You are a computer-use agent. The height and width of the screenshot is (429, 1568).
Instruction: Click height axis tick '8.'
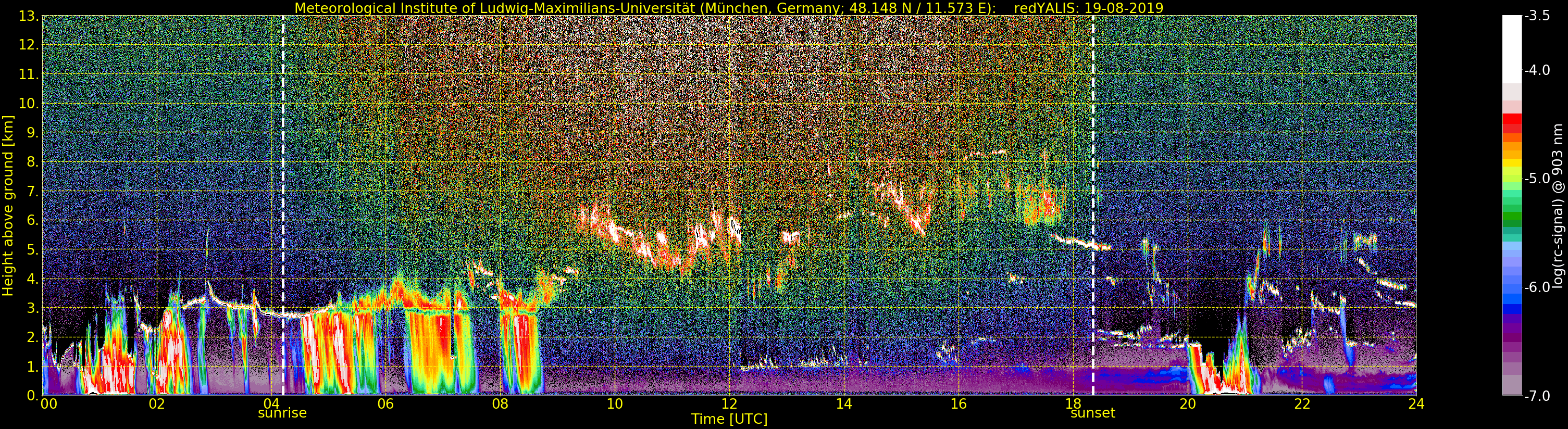(32, 162)
